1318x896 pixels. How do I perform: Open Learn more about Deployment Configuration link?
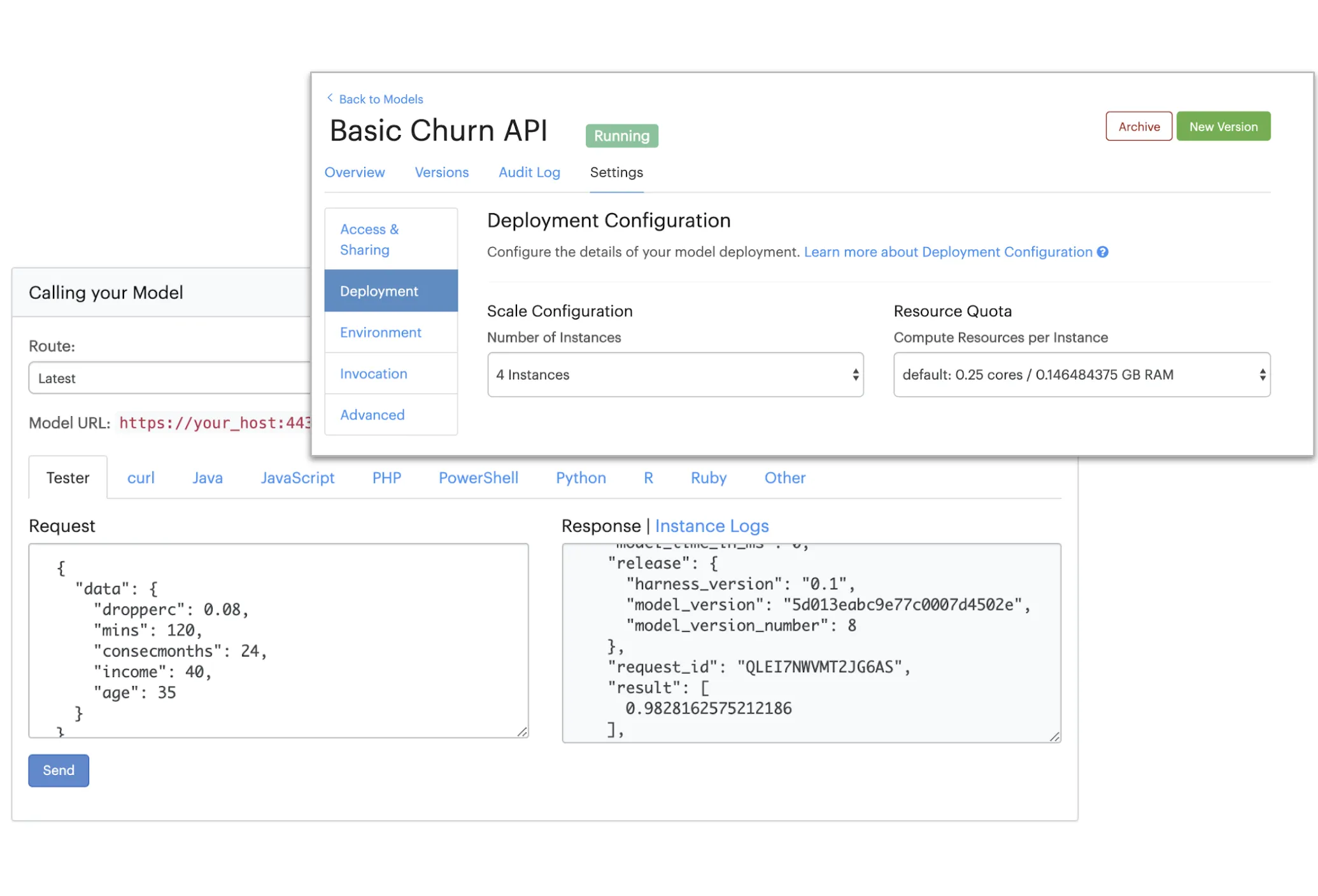click(x=947, y=252)
